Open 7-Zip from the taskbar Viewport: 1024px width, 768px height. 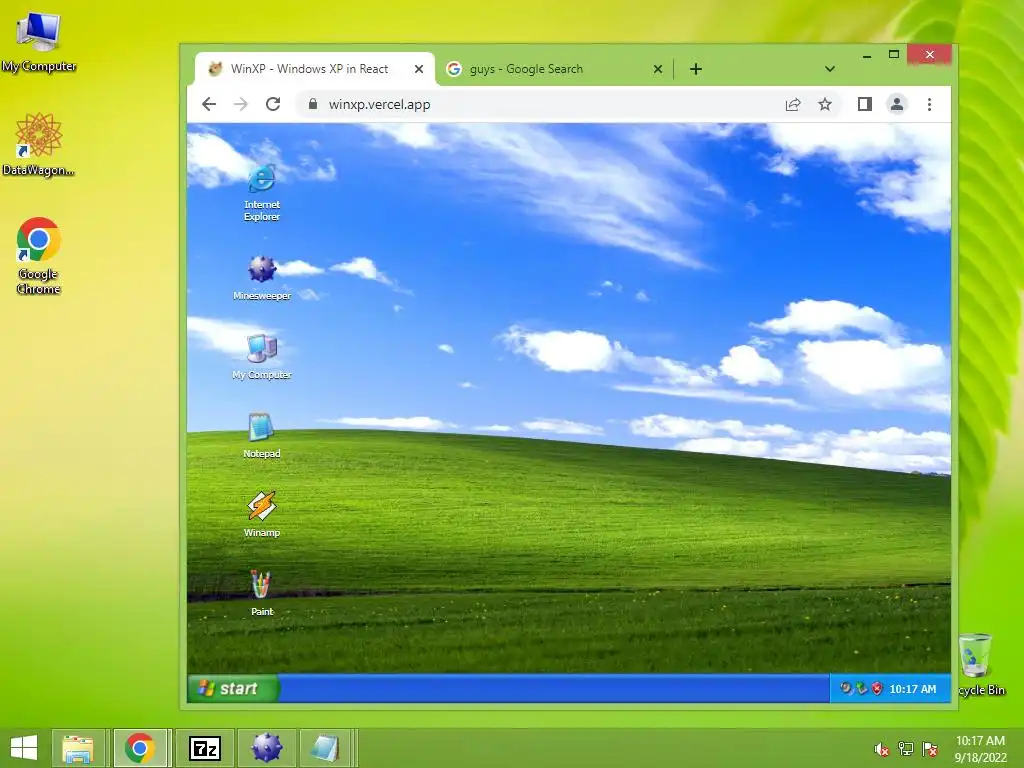pos(205,748)
